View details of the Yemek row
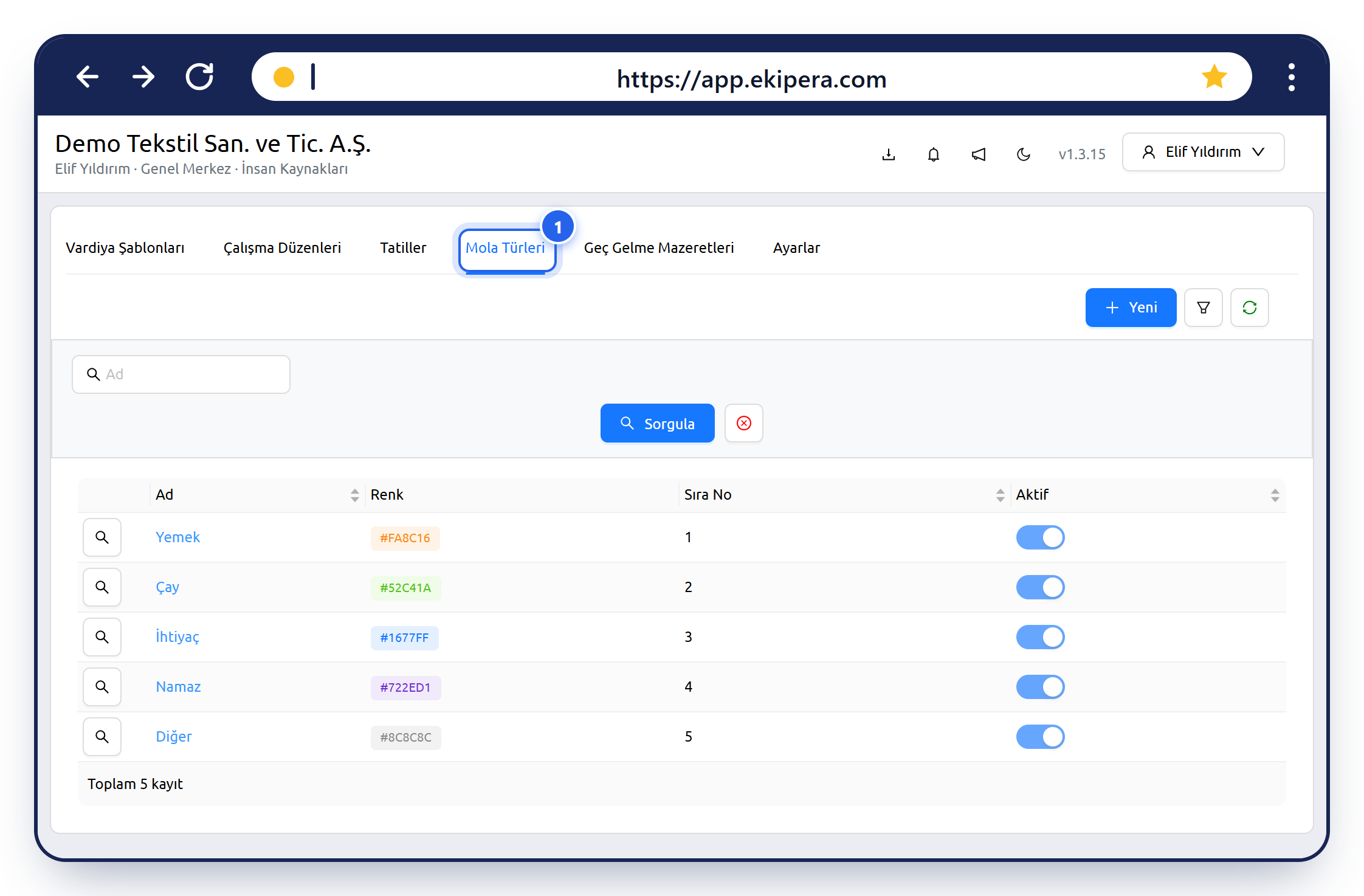The width and height of the screenshot is (1364, 896). [x=102, y=537]
